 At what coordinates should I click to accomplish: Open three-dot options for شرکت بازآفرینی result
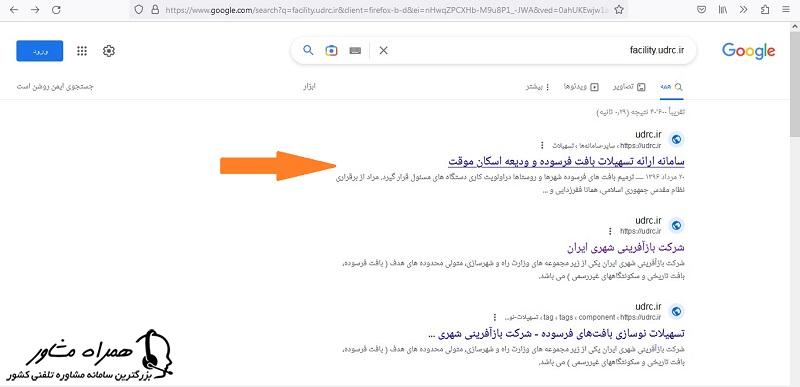click(x=609, y=231)
